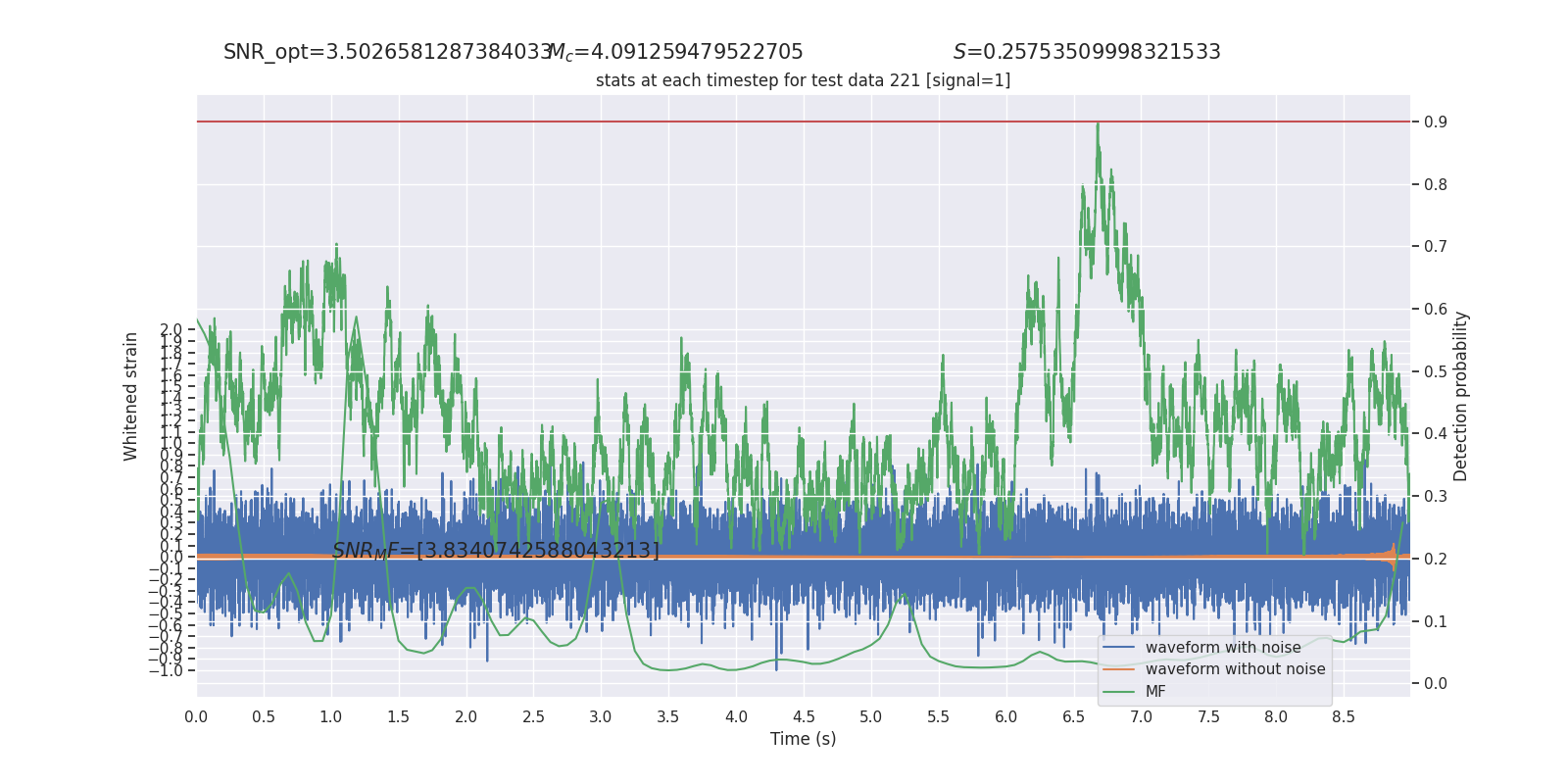Click the 1.0 tick on time axis
The image size is (1568, 784).
(x=331, y=717)
